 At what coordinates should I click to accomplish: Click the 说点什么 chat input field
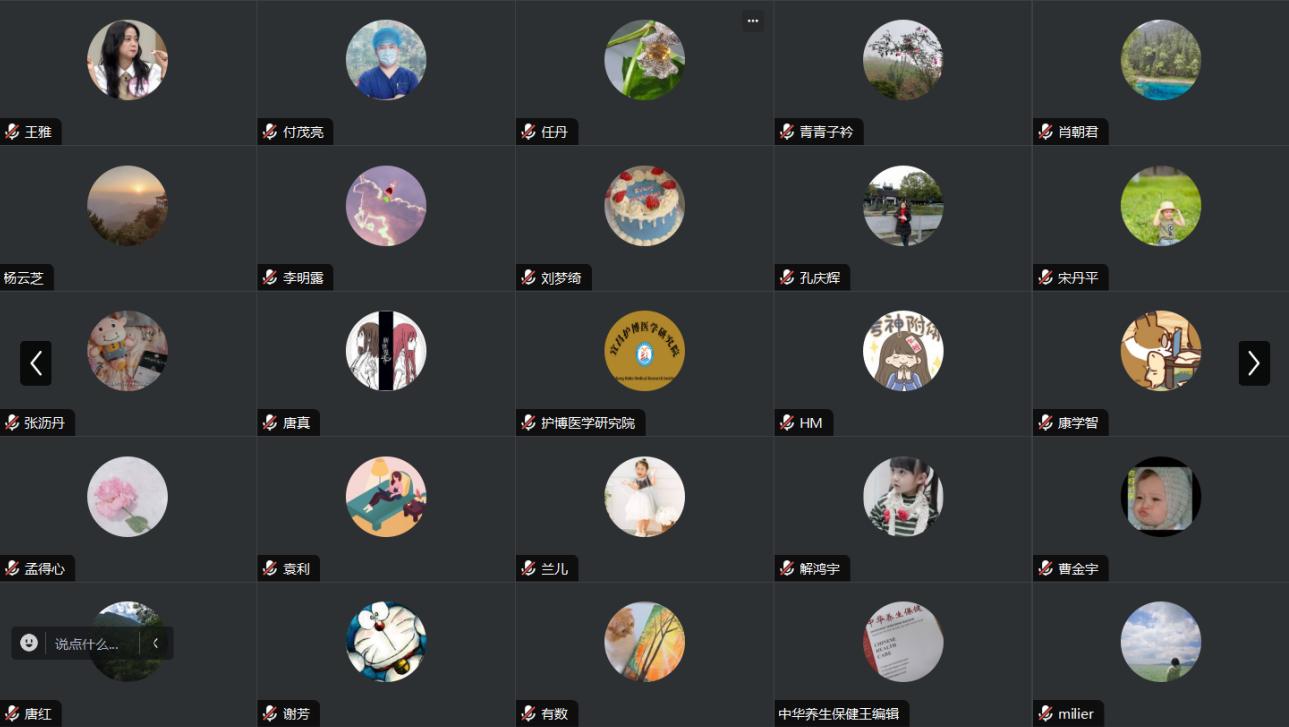pyautogui.click(x=88, y=644)
